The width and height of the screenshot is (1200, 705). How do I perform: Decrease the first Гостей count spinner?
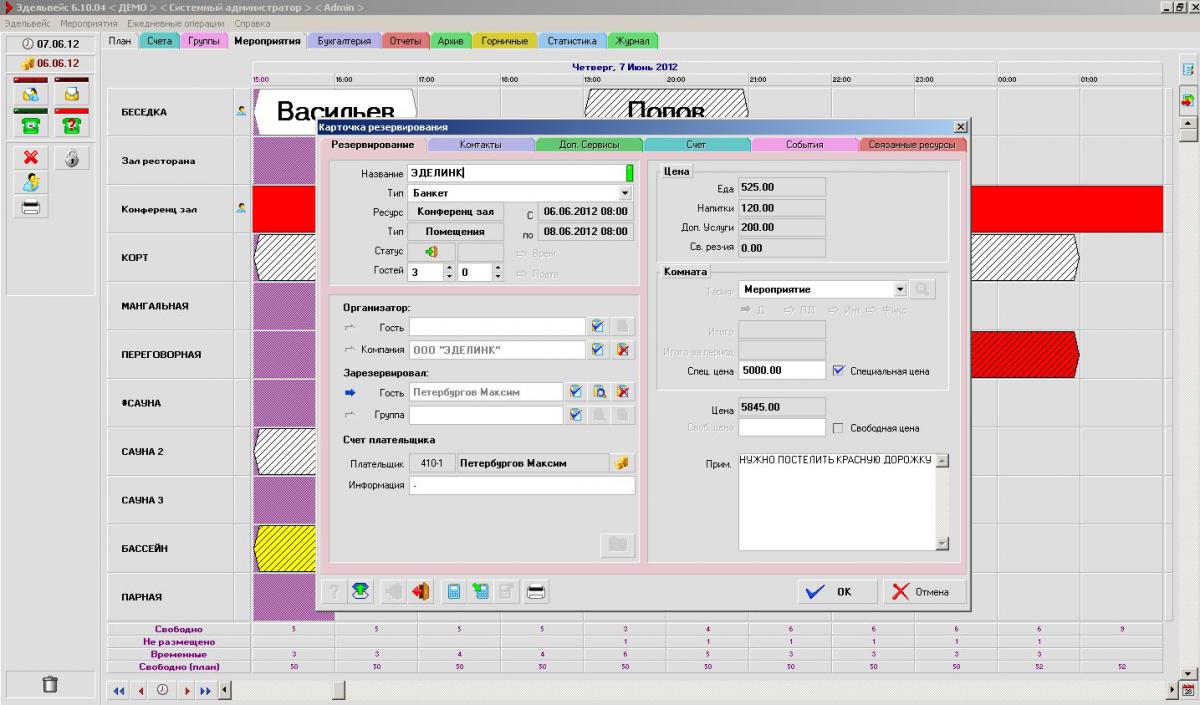point(449,276)
